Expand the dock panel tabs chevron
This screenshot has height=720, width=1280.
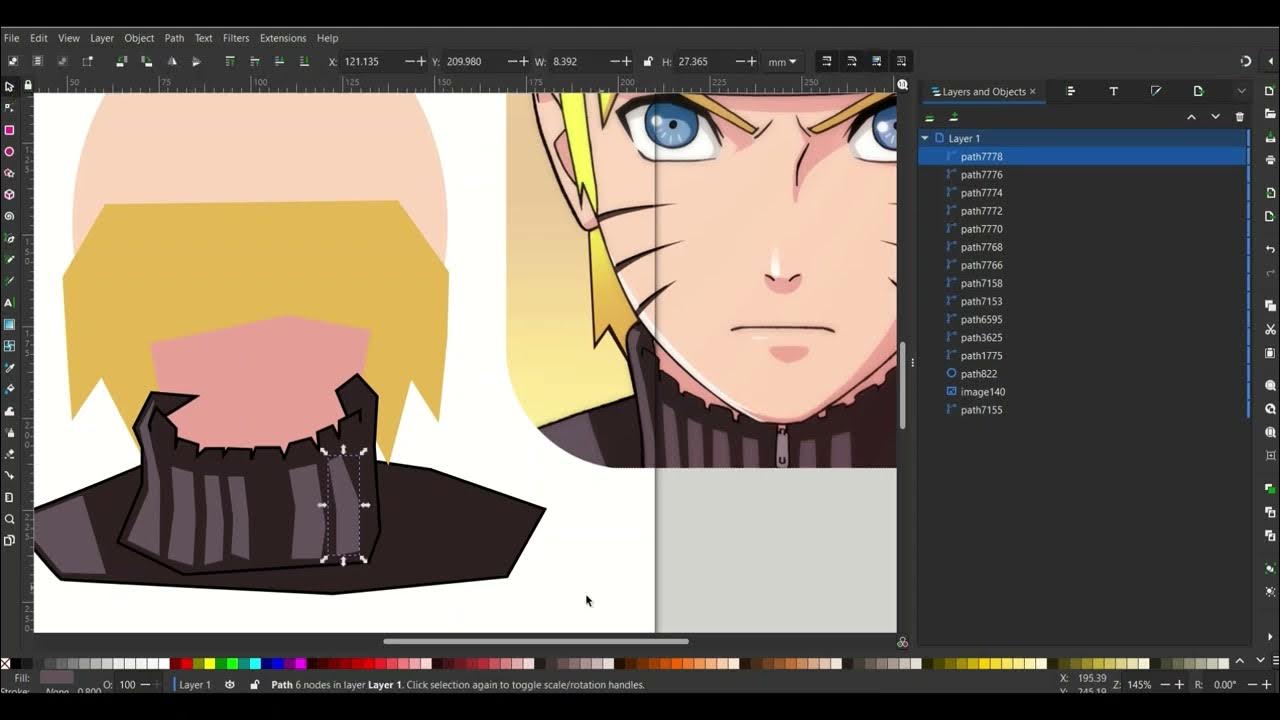[1241, 91]
